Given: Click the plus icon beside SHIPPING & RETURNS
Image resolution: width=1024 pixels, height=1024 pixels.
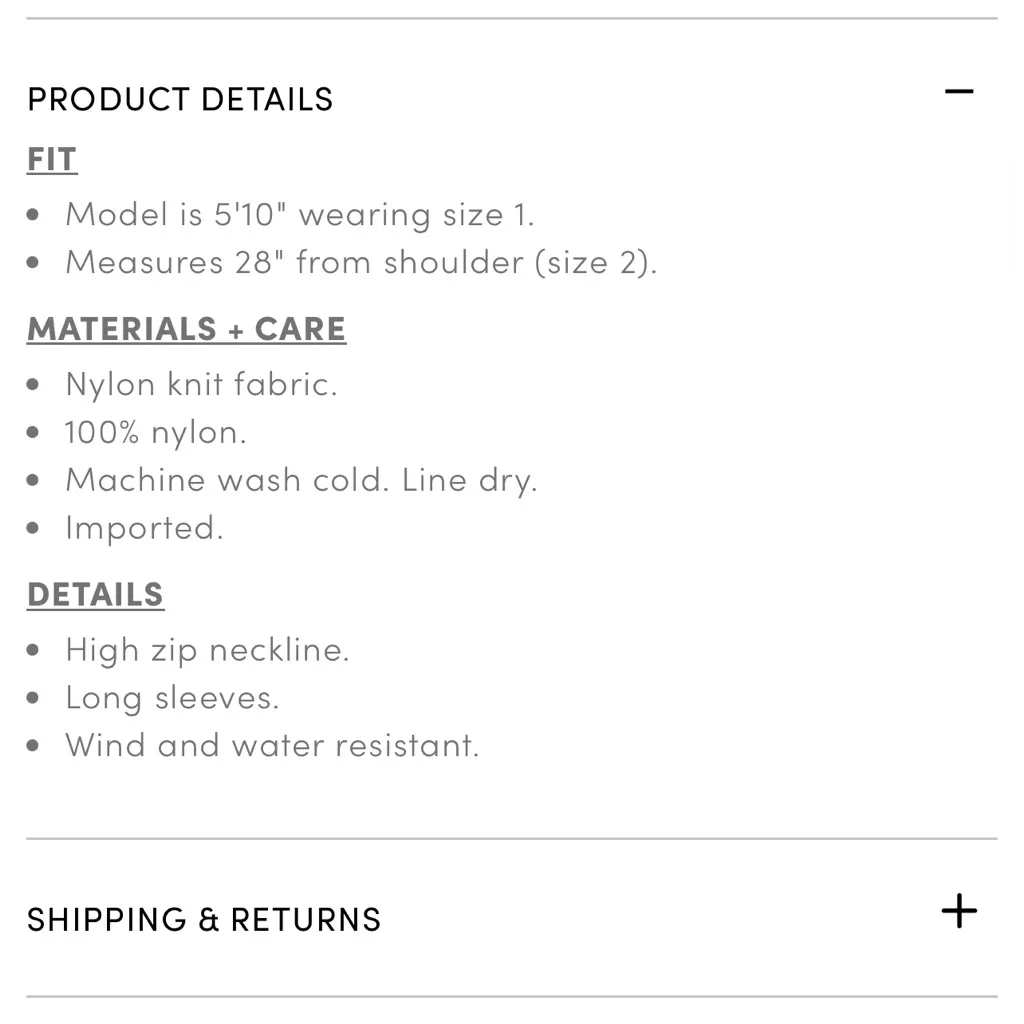Looking at the screenshot, I should [959, 911].
